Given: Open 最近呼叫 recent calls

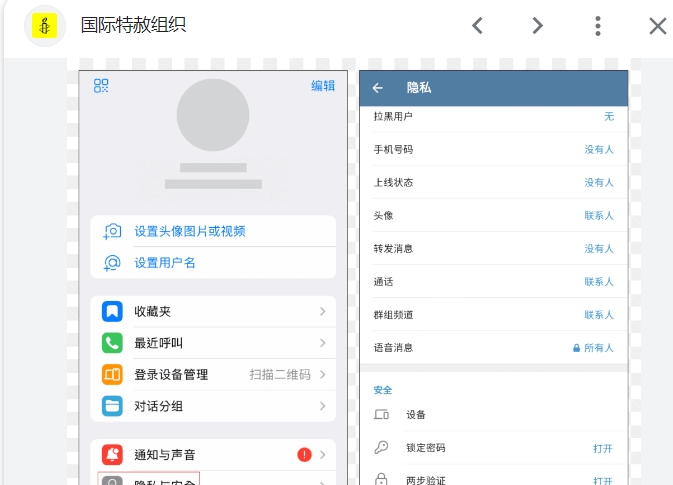Looking at the screenshot, I should pos(213,343).
